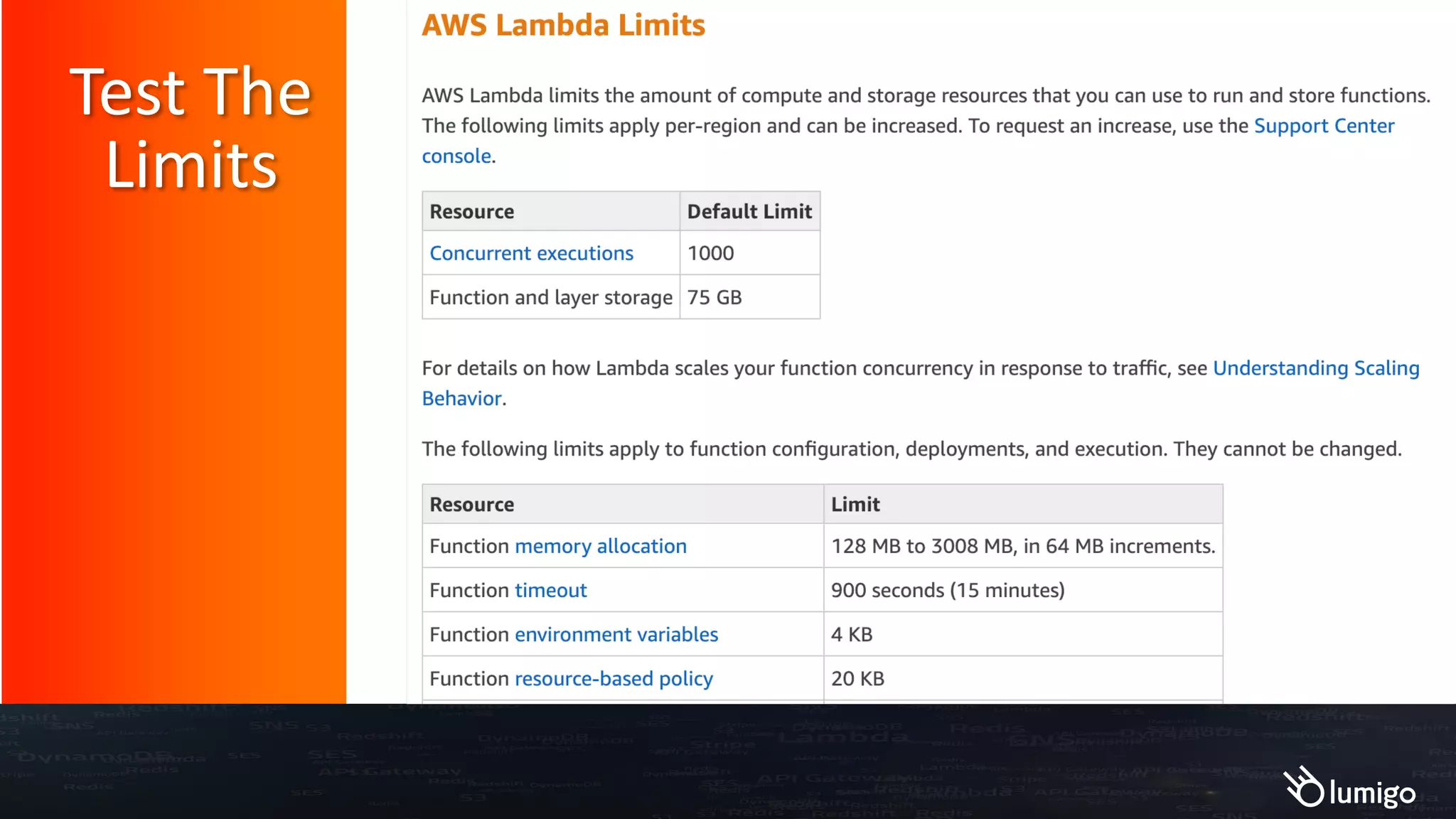Click the Default Limit column header
The height and width of the screenshot is (819, 1456).
point(749,212)
